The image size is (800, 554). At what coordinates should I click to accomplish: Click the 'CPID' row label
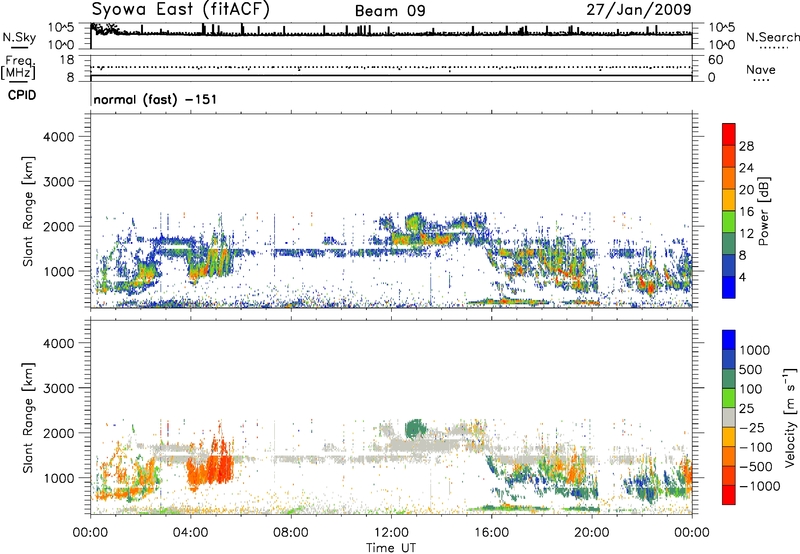click(22, 95)
